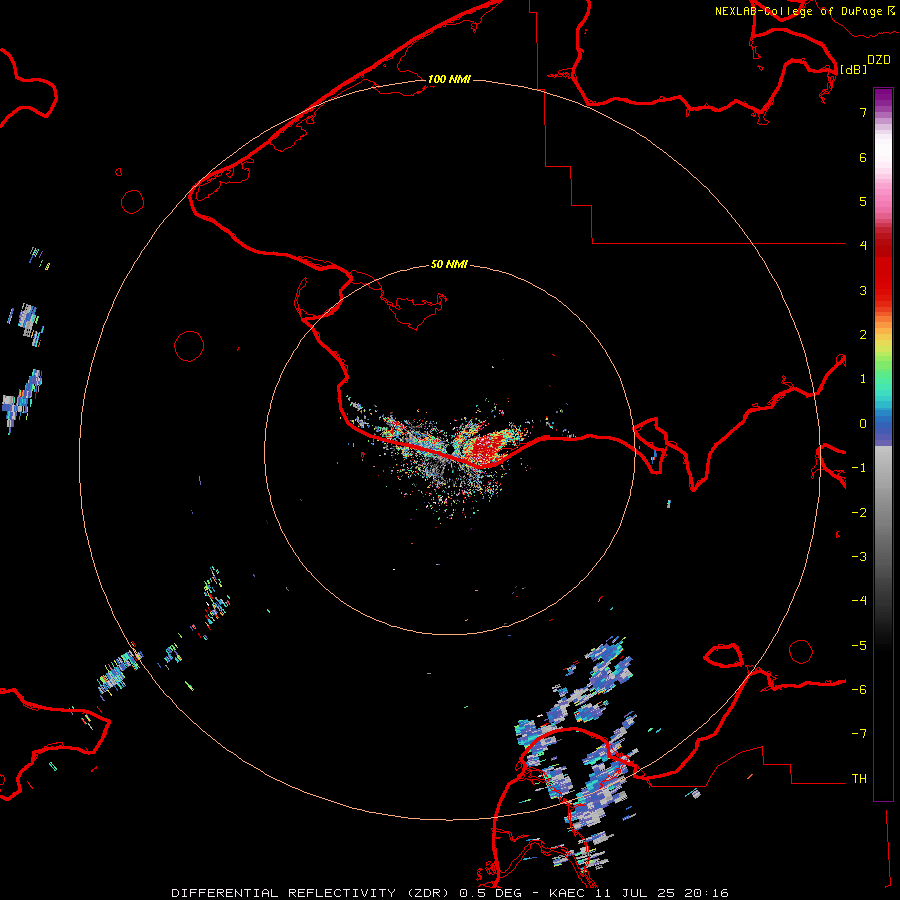This screenshot has height=900, width=900.
Task: Click the -4 value on the dB scale
Action: click(x=859, y=600)
